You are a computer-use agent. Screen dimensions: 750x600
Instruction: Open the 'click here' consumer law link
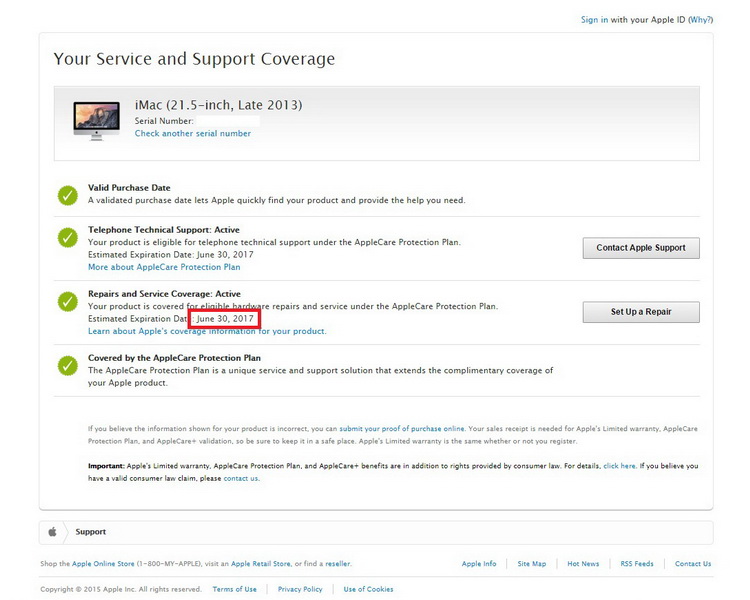619,466
